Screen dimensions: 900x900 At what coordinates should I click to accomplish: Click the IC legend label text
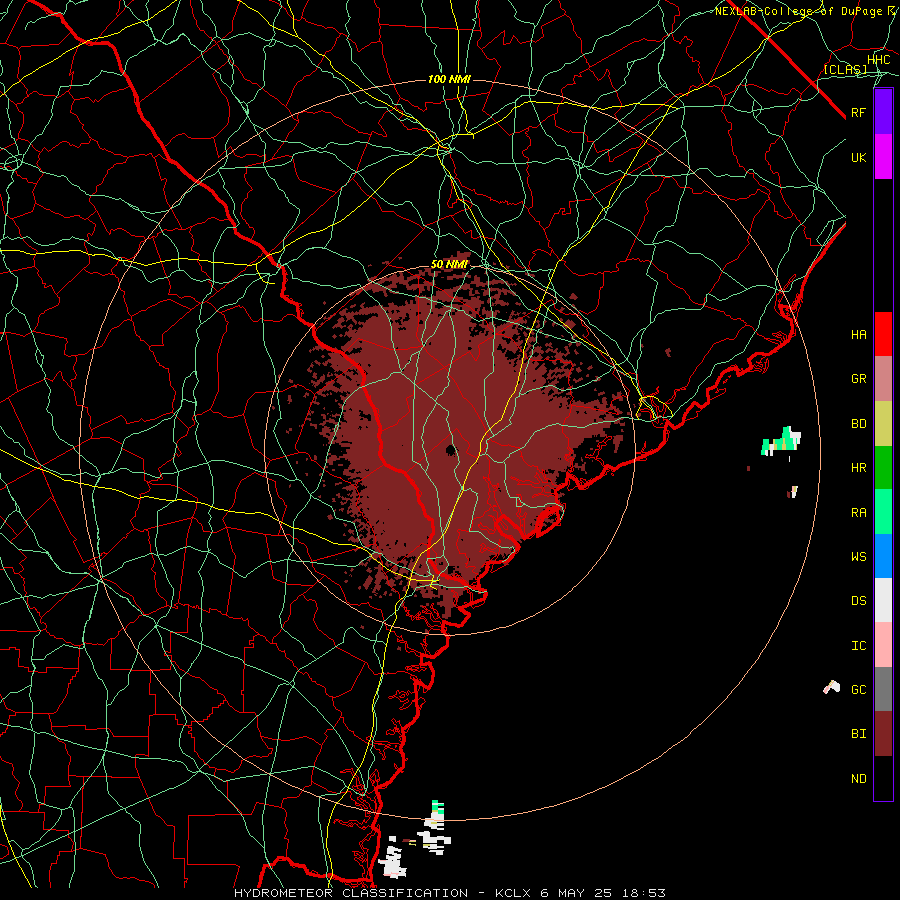(x=859, y=646)
